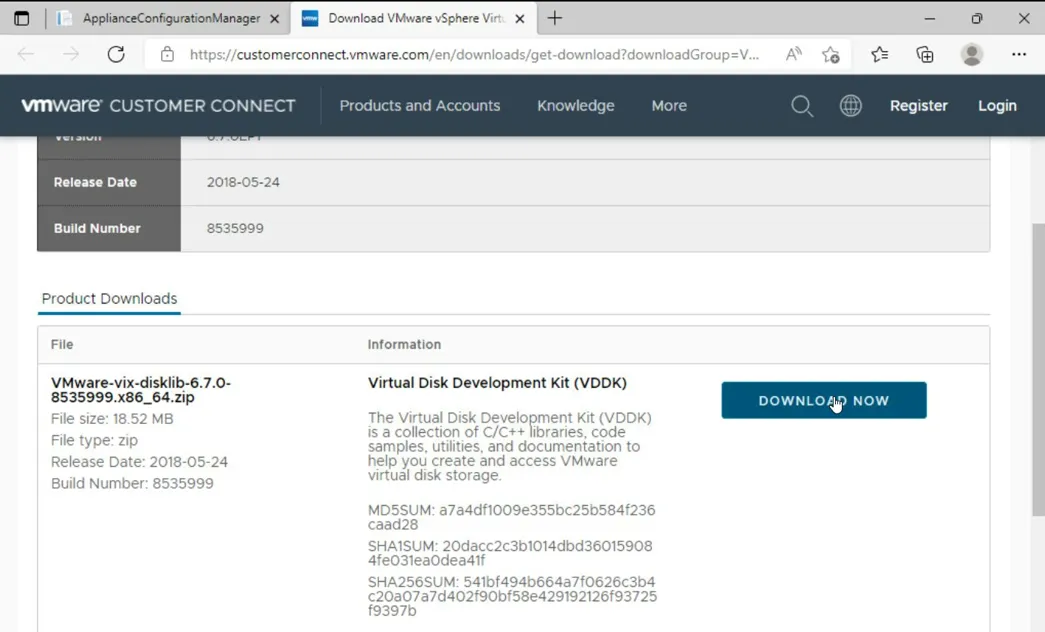Viewport: 1045px width, 632px height.
Task: Click the Release Date row label
Action: click(95, 182)
